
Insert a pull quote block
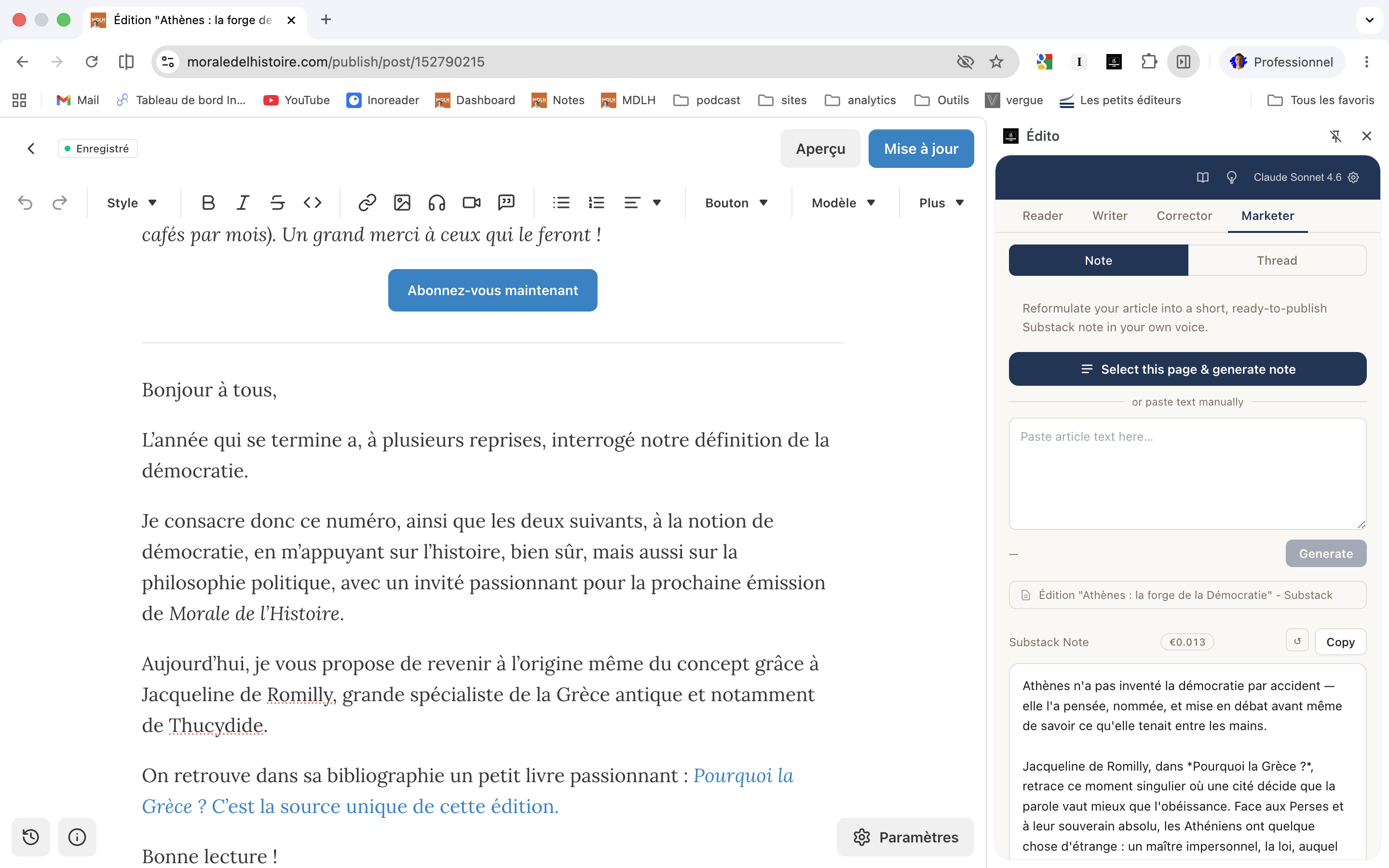(x=506, y=203)
